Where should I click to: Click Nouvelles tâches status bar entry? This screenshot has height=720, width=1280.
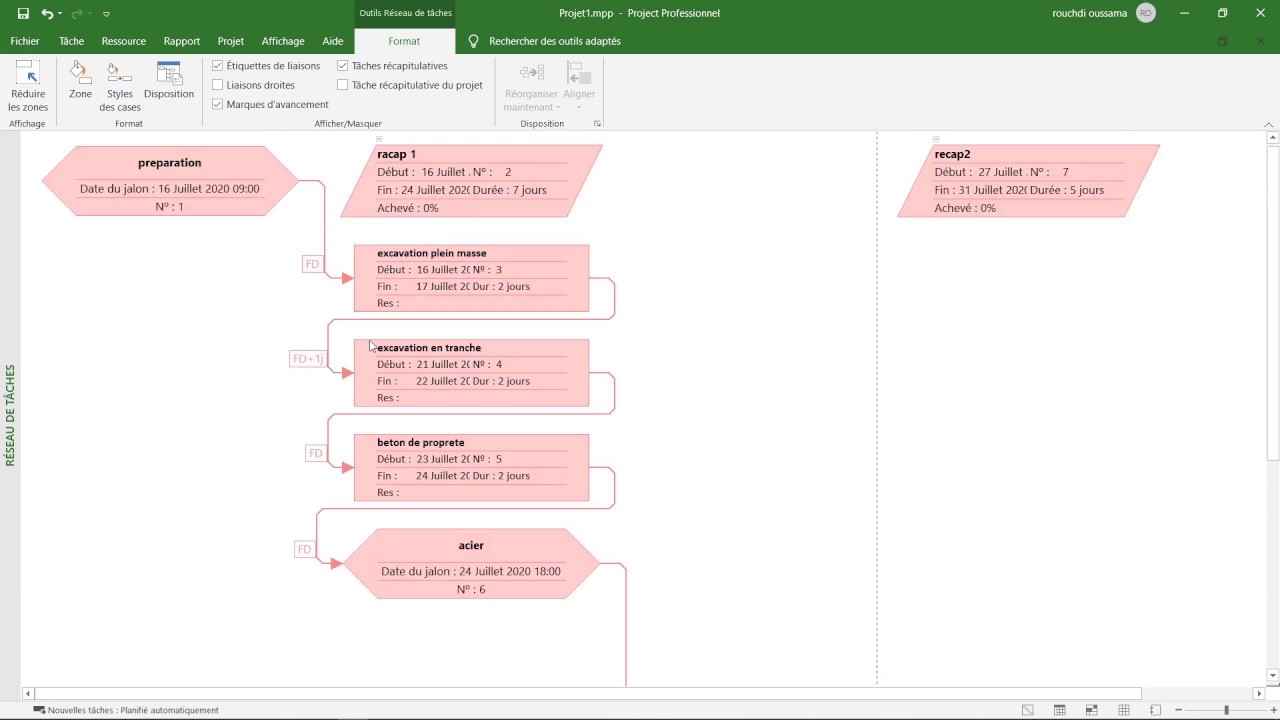(x=126, y=710)
